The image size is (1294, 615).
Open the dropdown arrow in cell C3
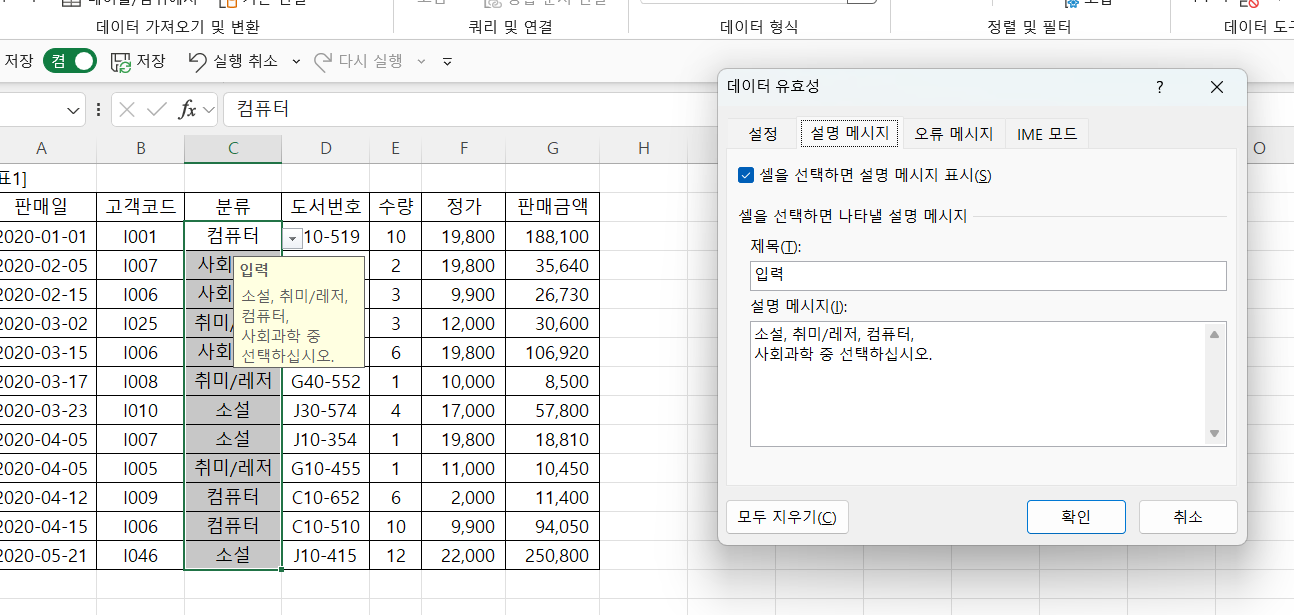pos(291,238)
